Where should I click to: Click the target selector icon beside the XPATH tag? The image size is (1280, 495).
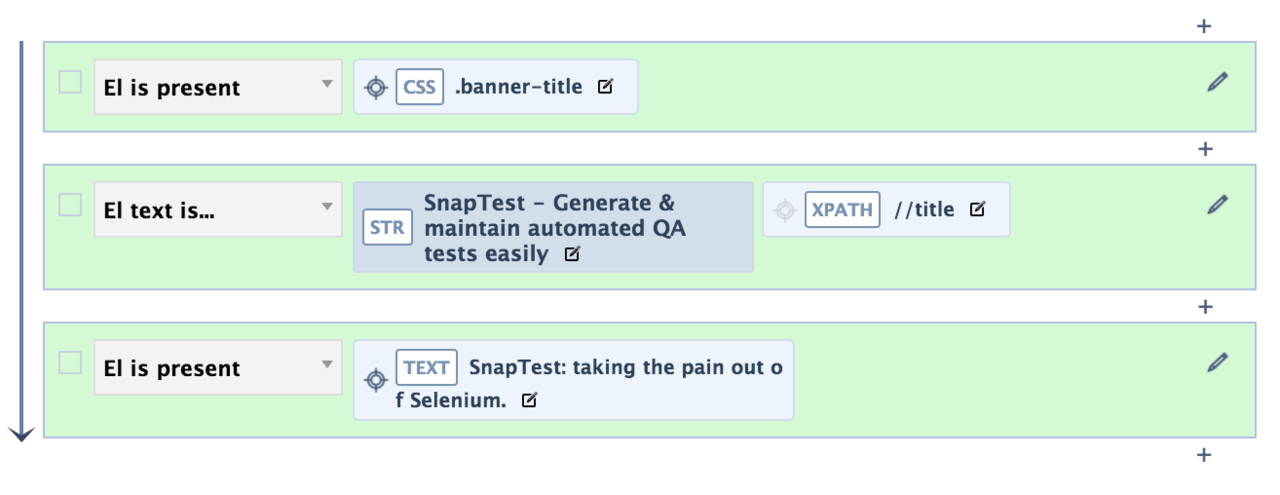click(x=785, y=210)
